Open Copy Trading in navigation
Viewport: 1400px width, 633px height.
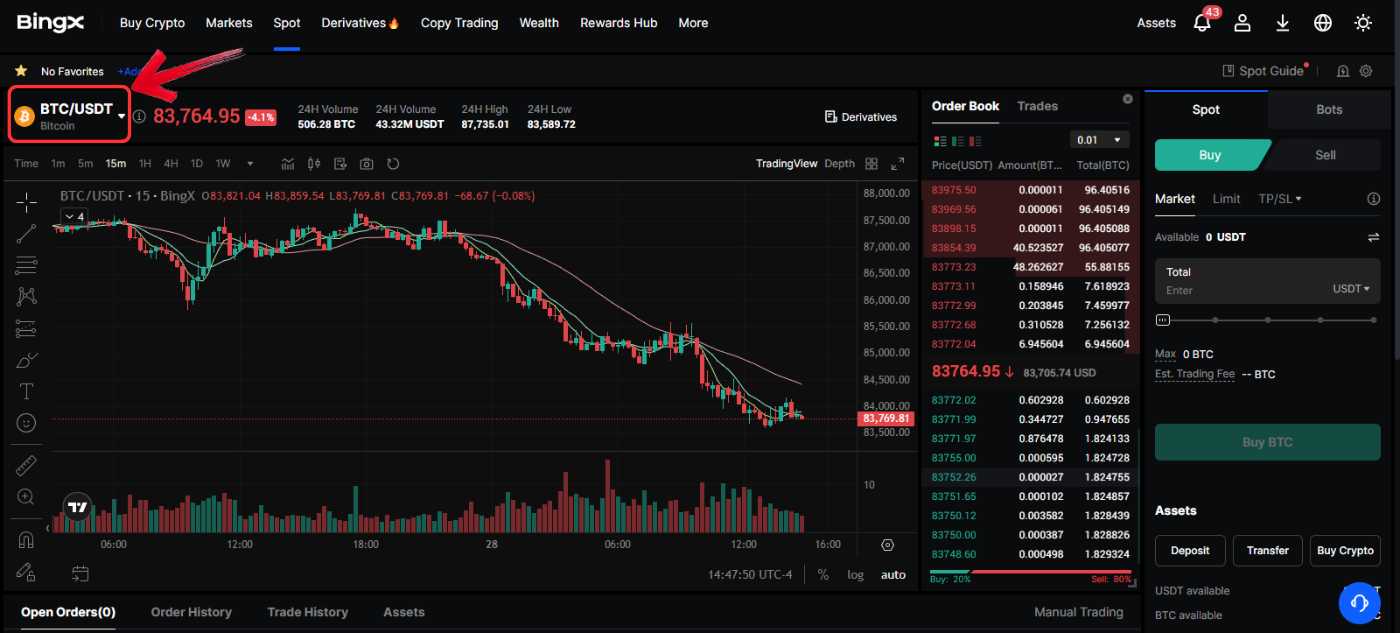coord(459,22)
